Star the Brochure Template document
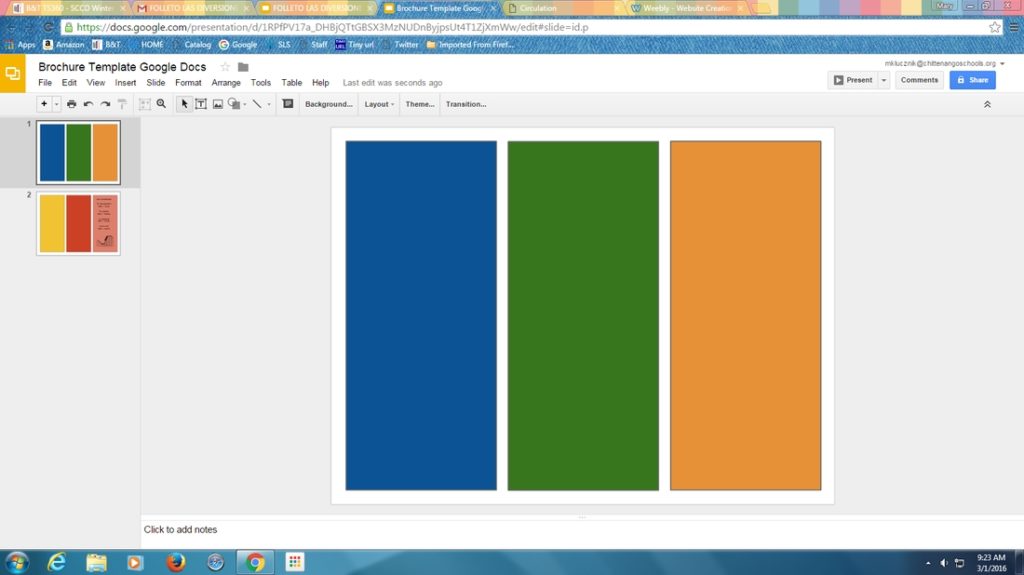The height and width of the screenshot is (575, 1024). click(225, 67)
